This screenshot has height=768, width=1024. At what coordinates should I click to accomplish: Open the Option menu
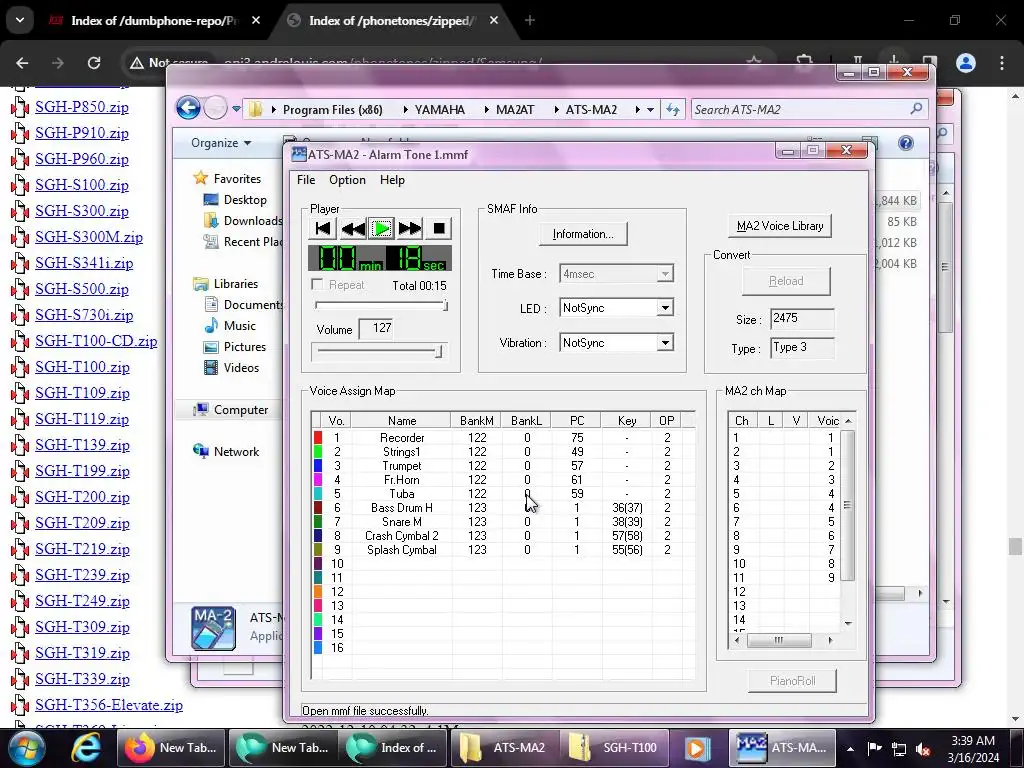click(x=347, y=180)
